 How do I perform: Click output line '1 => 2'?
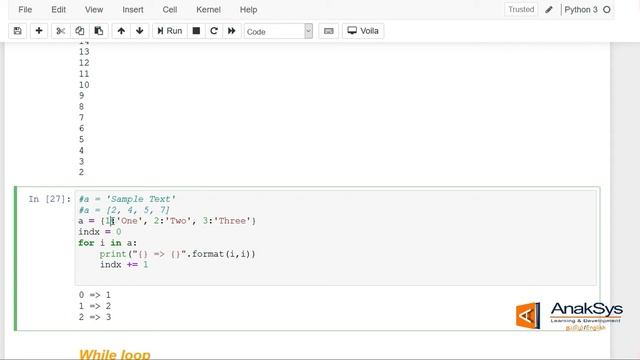point(95,306)
